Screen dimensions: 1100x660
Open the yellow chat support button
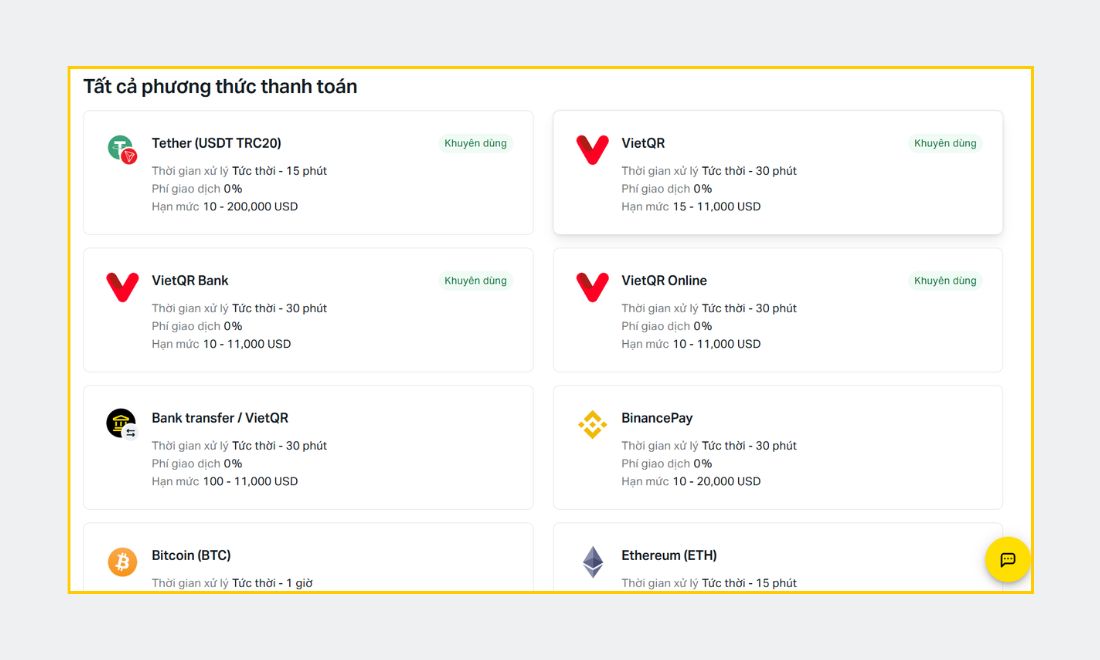1007,560
